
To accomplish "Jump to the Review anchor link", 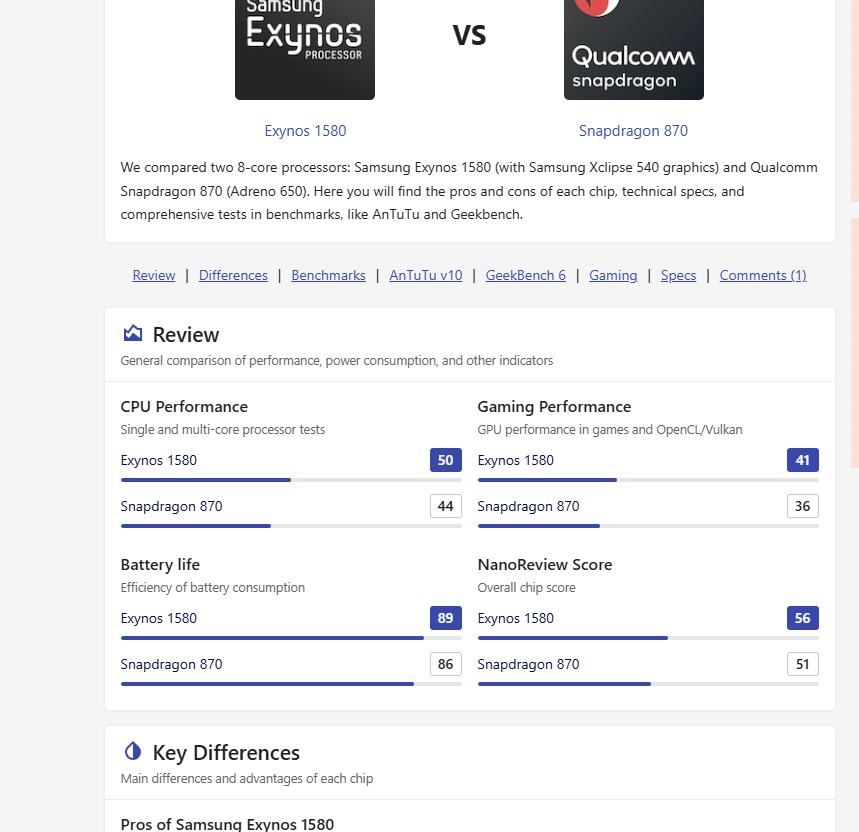I will pos(154,275).
